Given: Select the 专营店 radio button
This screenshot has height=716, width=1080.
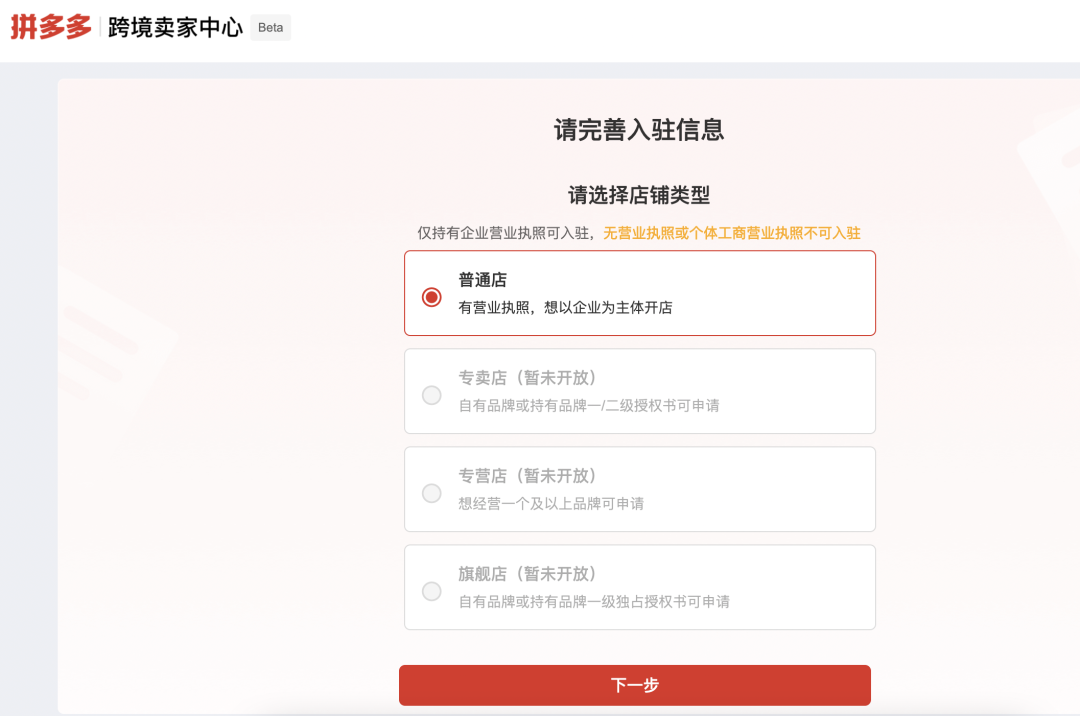Looking at the screenshot, I should [432, 493].
